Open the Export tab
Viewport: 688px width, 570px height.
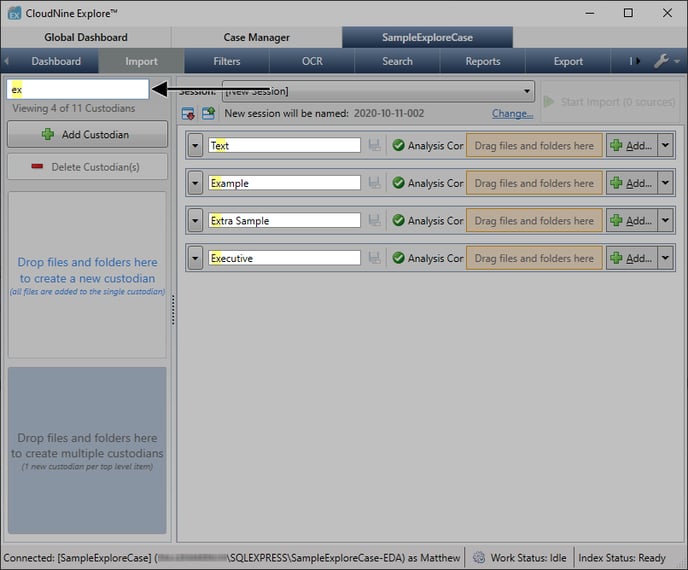(x=568, y=61)
